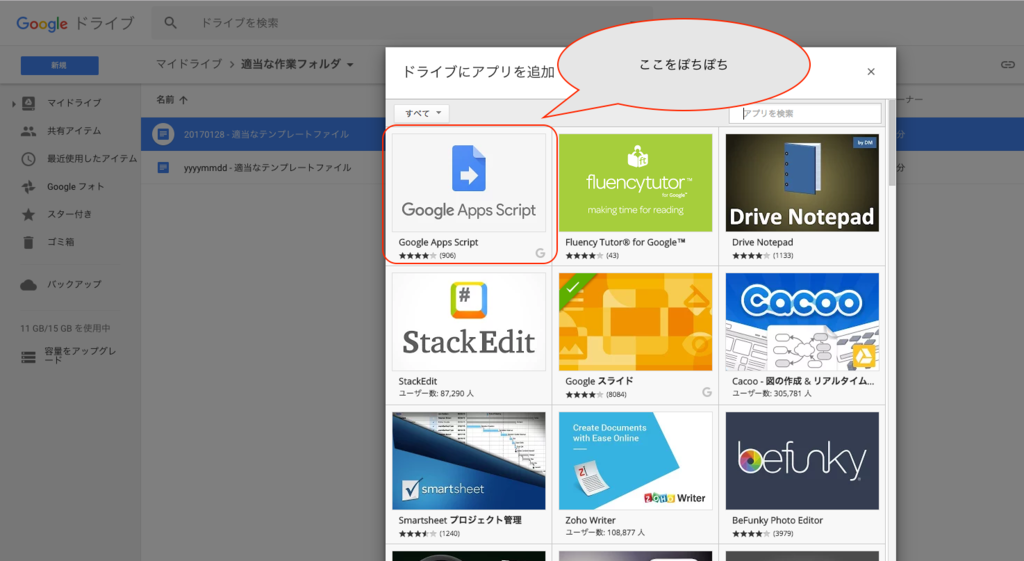The height and width of the screenshot is (561, 1024).
Task: Click the Google Apps Script title text
Action: [x=438, y=242]
